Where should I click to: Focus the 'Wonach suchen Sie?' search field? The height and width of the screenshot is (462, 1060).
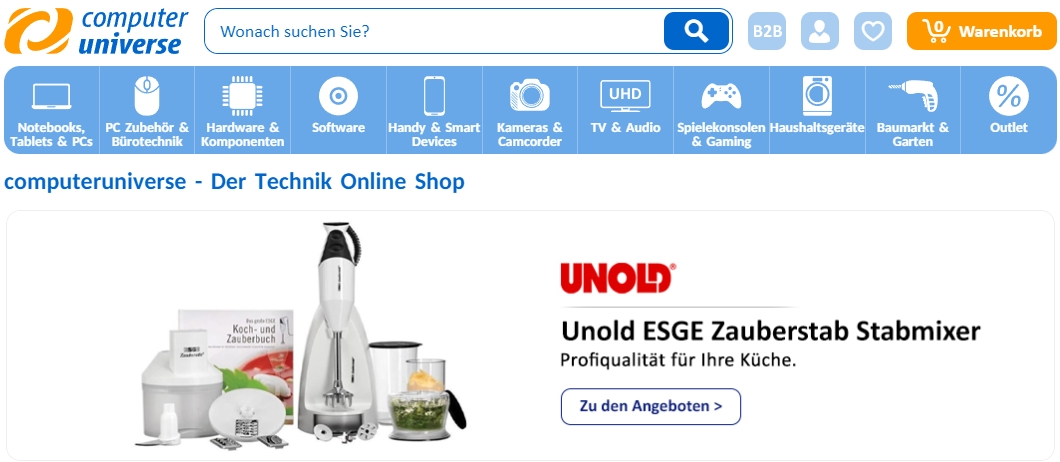pyautogui.click(x=434, y=31)
